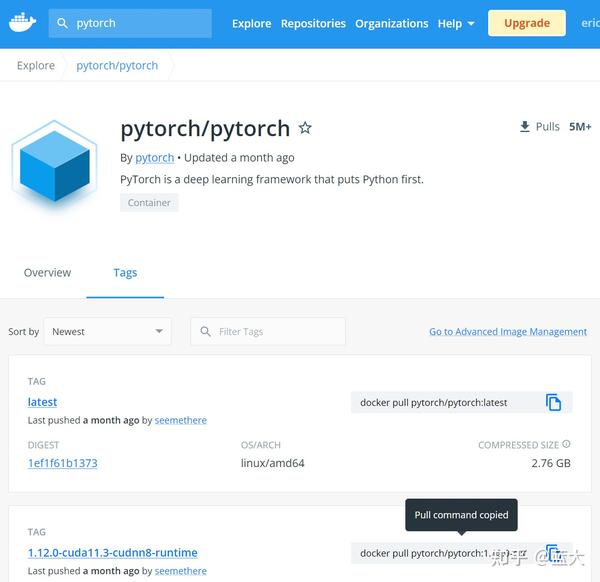The width and height of the screenshot is (600, 582).
Task: Click the pytorch blue cube logo
Action: 54,165
